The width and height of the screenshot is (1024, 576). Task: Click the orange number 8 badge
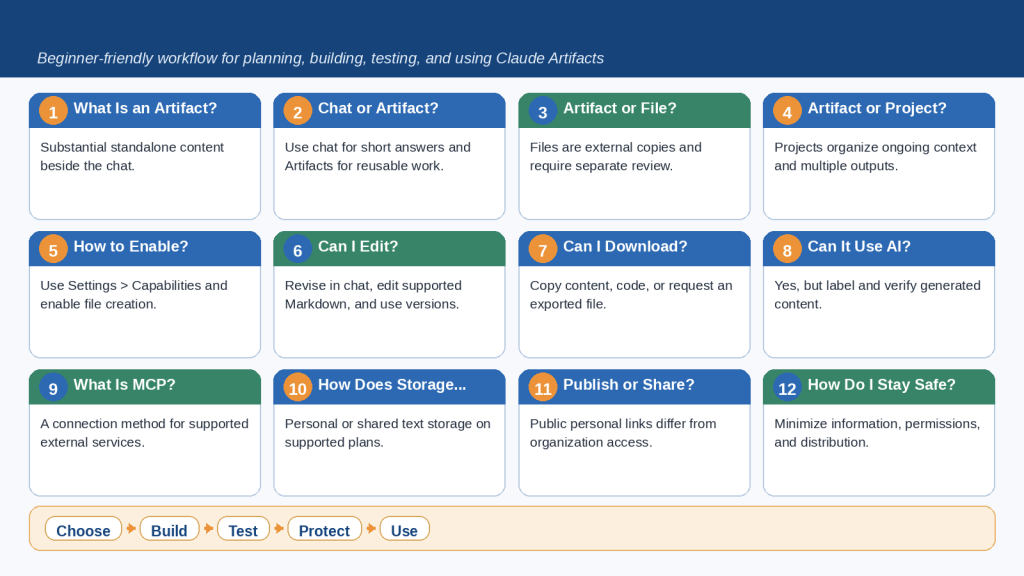pos(787,250)
